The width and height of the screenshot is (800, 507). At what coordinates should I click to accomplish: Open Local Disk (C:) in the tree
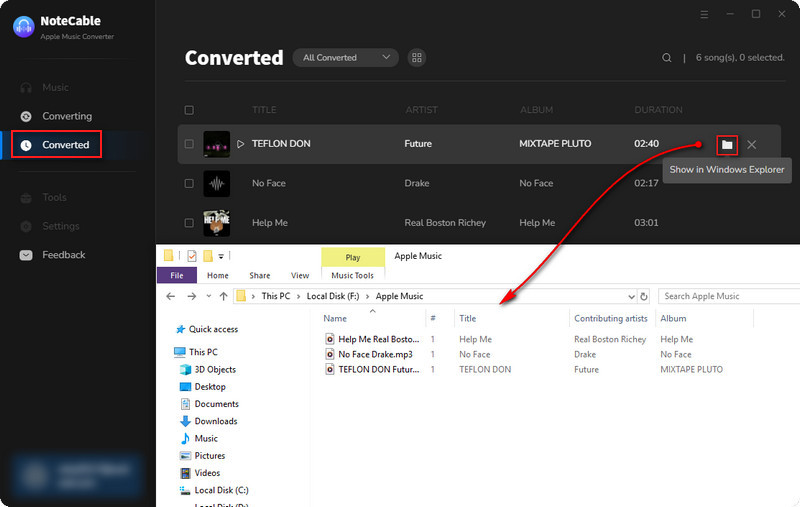click(x=214, y=490)
